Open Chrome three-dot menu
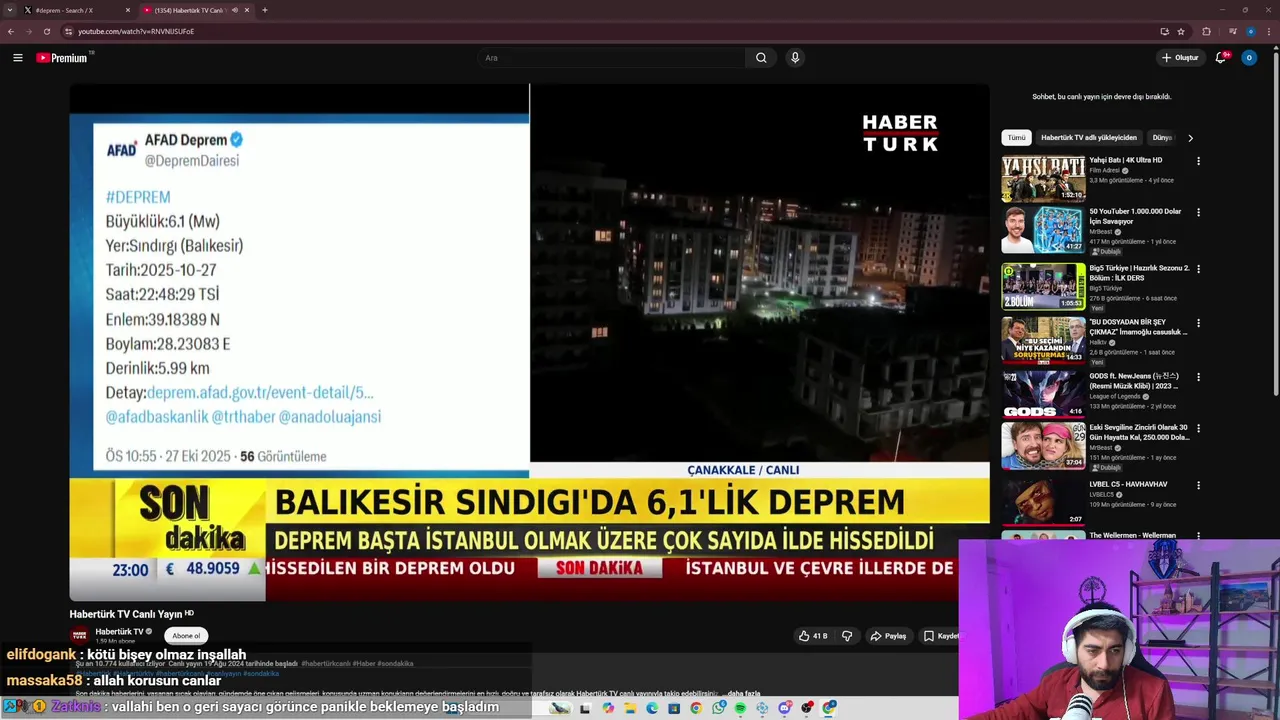This screenshot has width=1280, height=720. pos(1269,31)
